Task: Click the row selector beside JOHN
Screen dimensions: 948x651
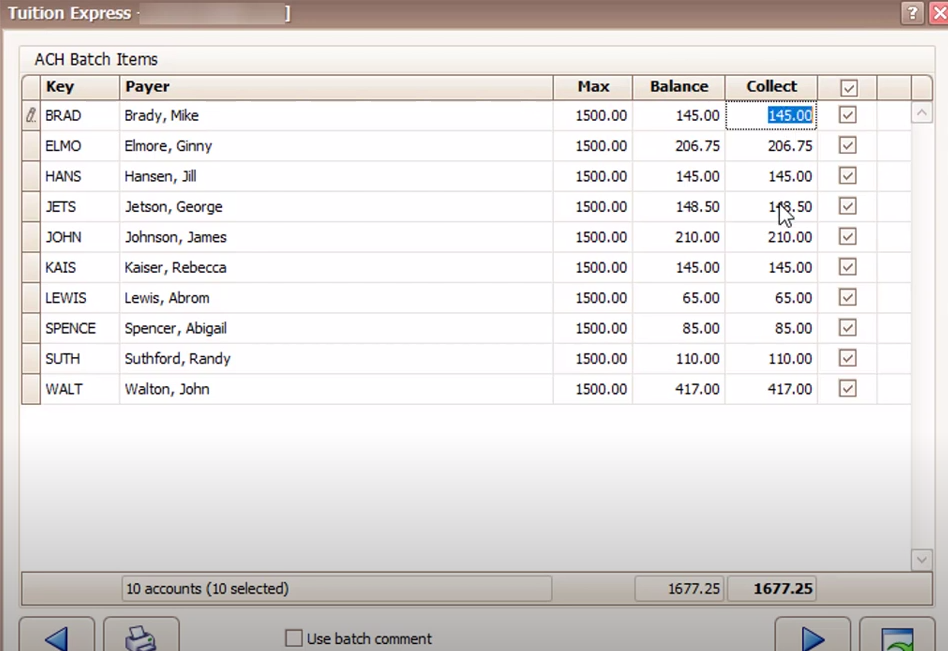Action: pos(31,237)
